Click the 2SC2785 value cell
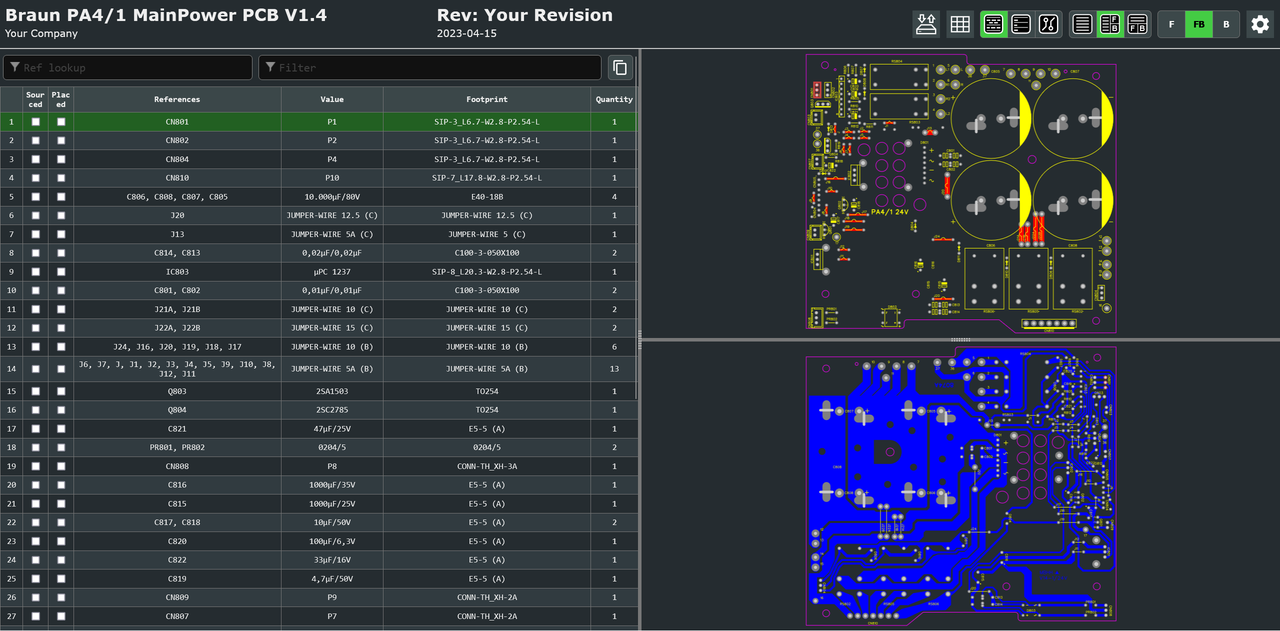Screen dimensions: 1280x631 [332, 410]
